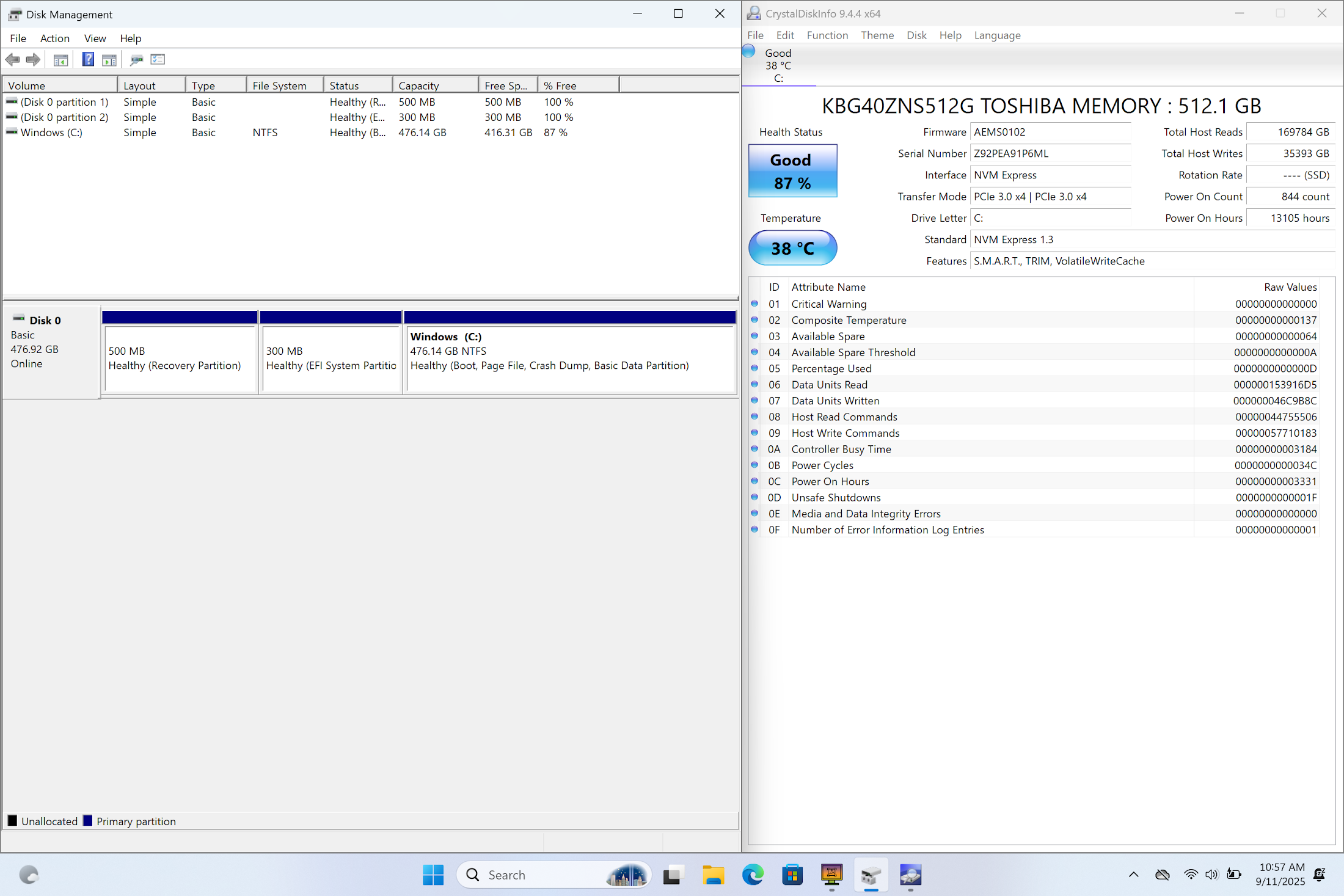
Task: Click Serial Number field Z92PEA91P6ML
Action: pyautogui.click(x=1050, y=153)
